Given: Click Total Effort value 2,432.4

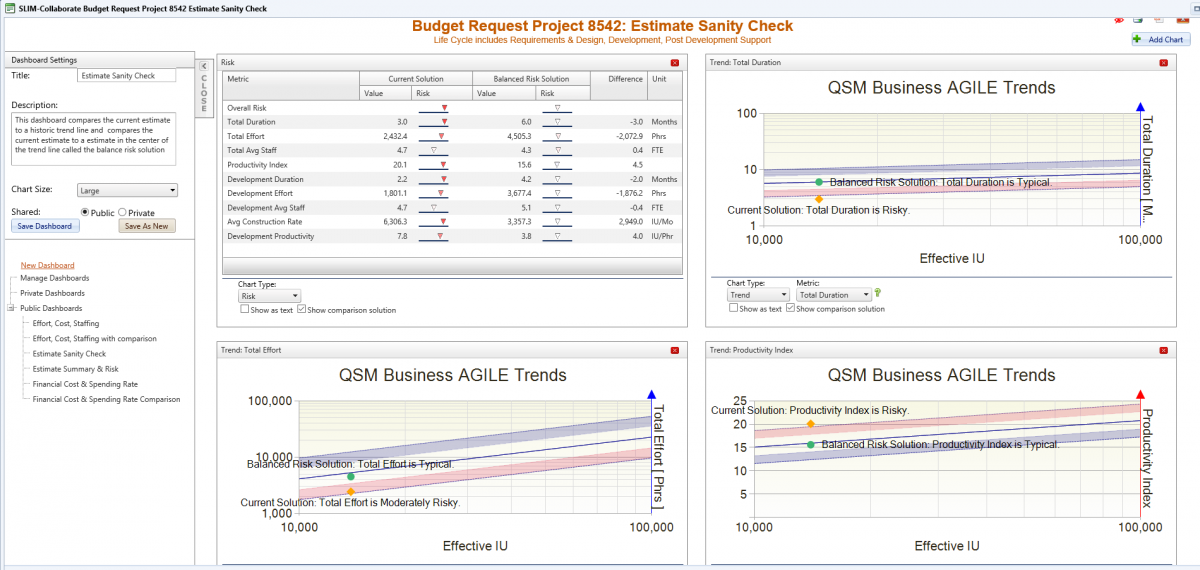Looking at the screenshot, I should point(394,136).
